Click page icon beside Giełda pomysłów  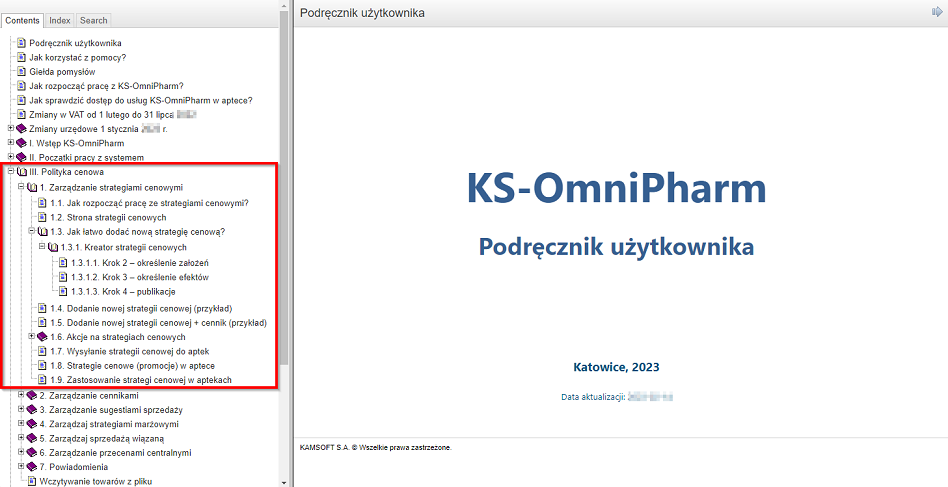coord(21,72)
